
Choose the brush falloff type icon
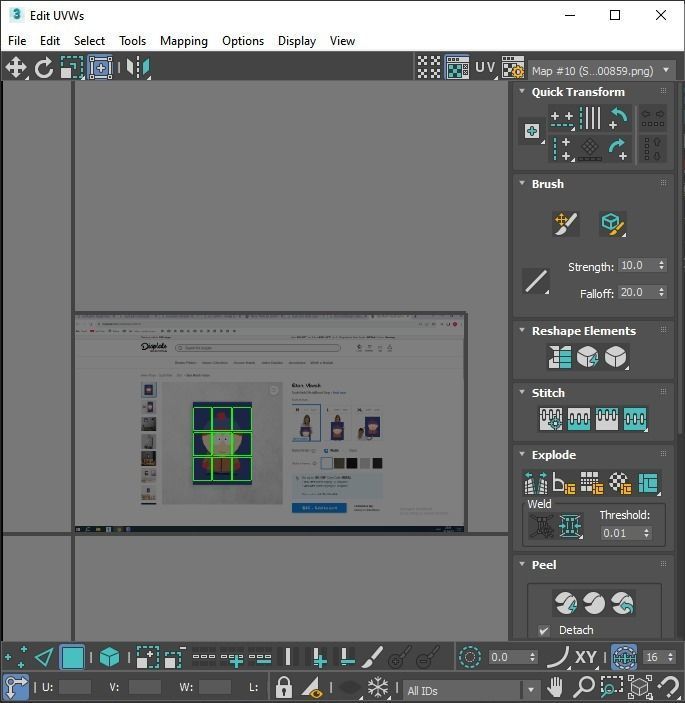point(536,281)
